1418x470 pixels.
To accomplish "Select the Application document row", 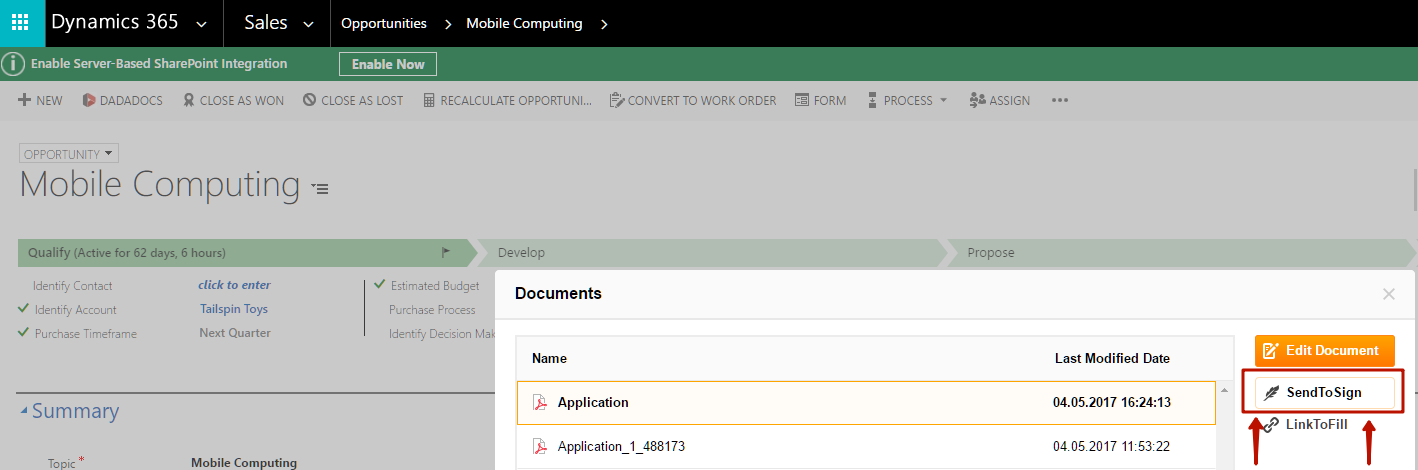I will 866,402.
